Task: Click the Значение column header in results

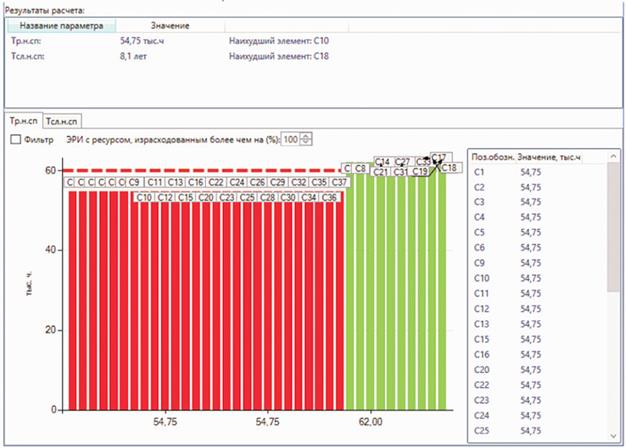Action: click(x=170, y=25)
